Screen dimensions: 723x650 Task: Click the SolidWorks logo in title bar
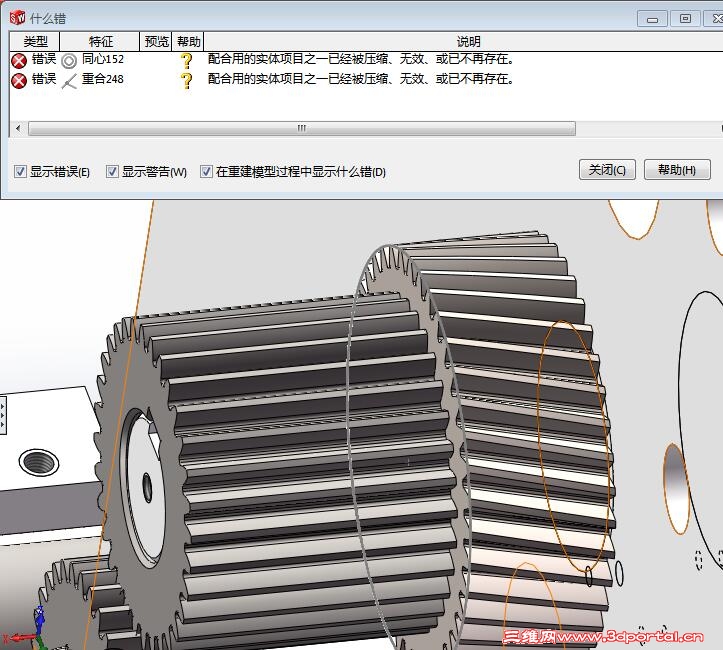18,18
